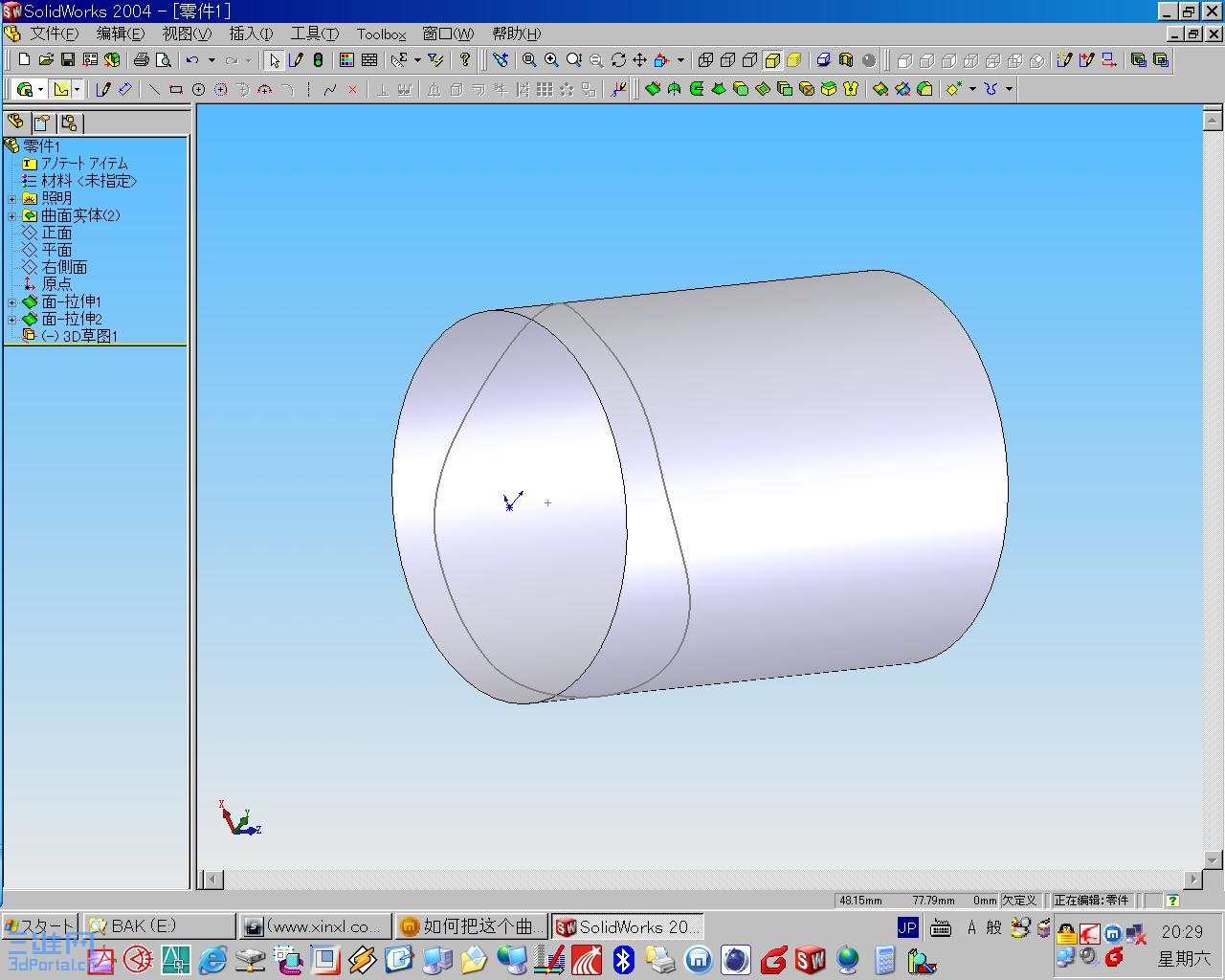Toggle the Section View icon

[x=845, y=60]
